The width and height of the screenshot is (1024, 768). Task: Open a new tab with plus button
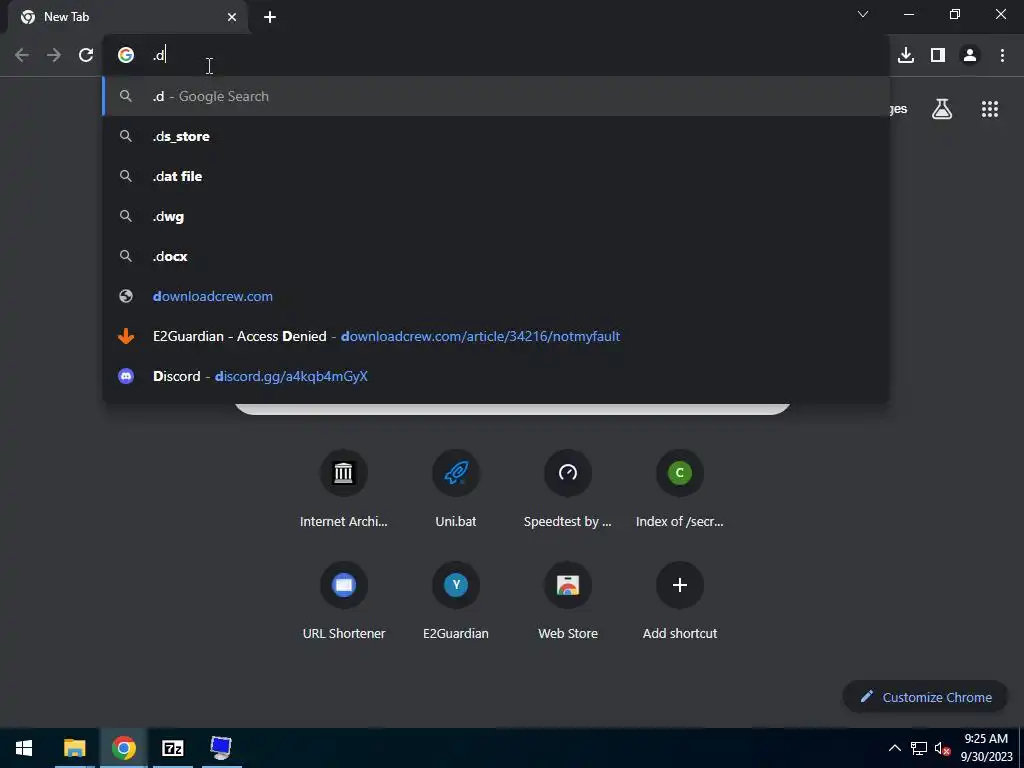[x=270, y=17]
